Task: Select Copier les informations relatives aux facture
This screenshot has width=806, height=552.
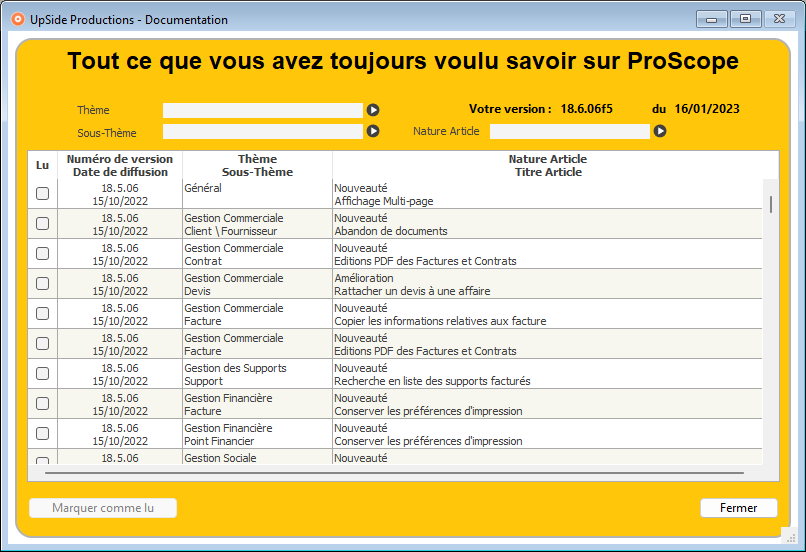Action: tap(440, 321)
